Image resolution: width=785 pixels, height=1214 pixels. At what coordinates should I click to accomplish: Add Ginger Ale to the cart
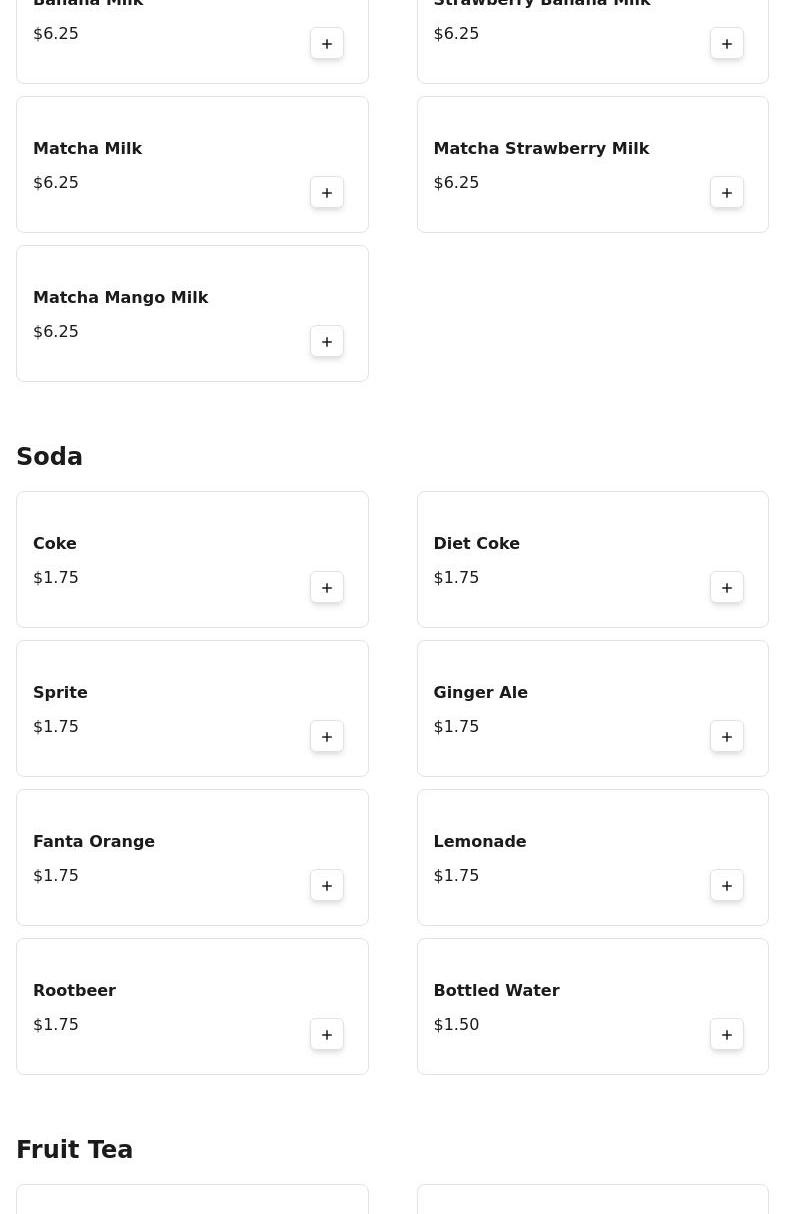tap(727, 736)
